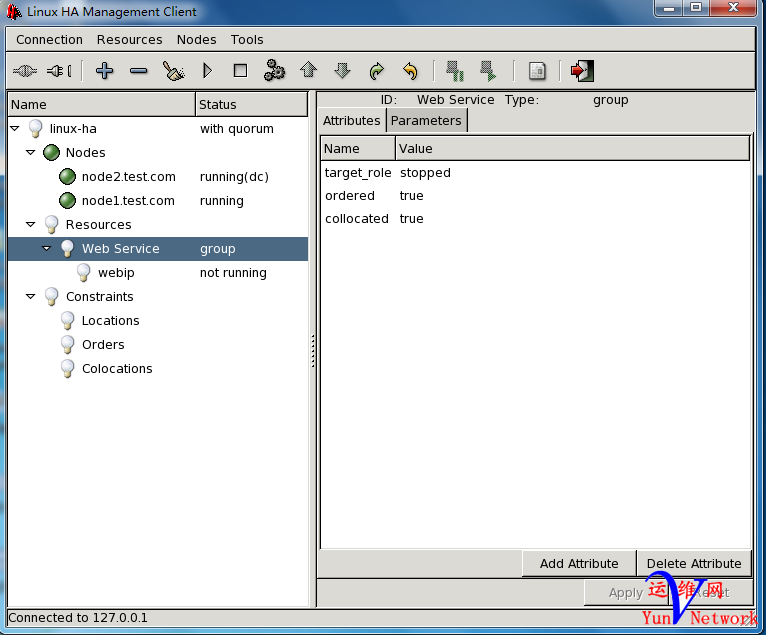Click the vertical pane splitter handle
Viewport: 766px width, 635px height.
coord(313,350)
